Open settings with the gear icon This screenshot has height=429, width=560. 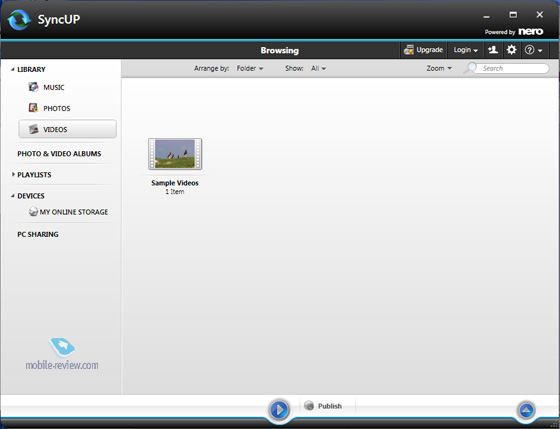[x=511, y=50]
